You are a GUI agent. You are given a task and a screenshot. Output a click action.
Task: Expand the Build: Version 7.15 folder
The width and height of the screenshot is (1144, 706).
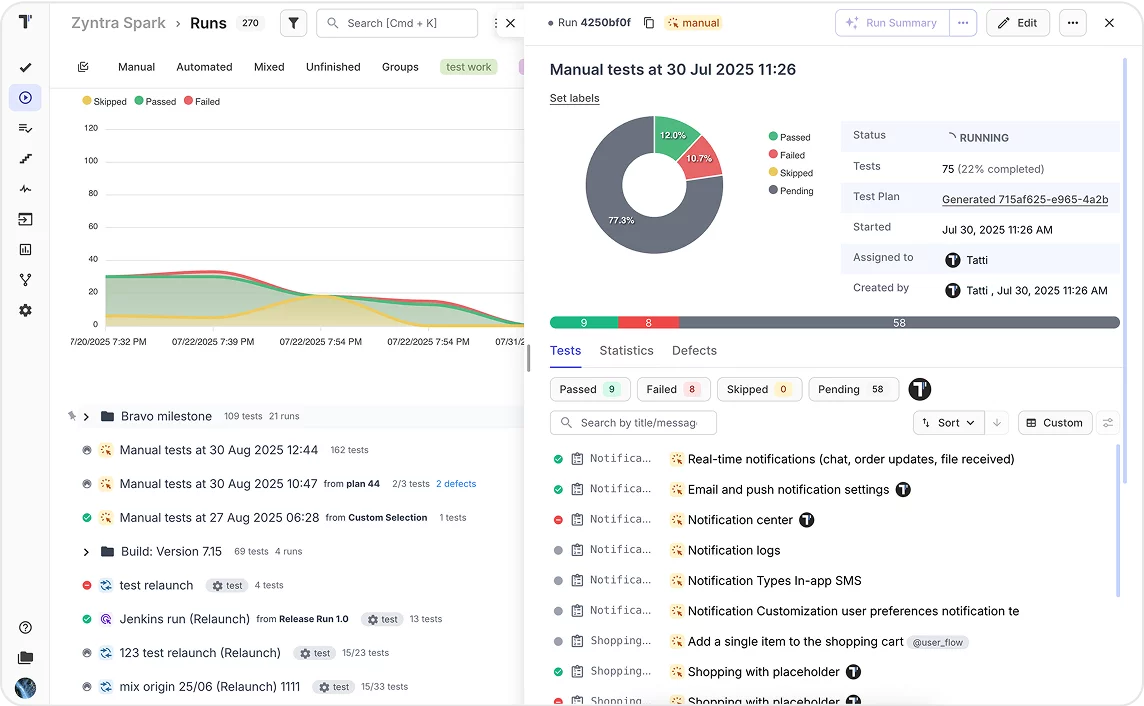pyautogui.click(x=86, y=551)
